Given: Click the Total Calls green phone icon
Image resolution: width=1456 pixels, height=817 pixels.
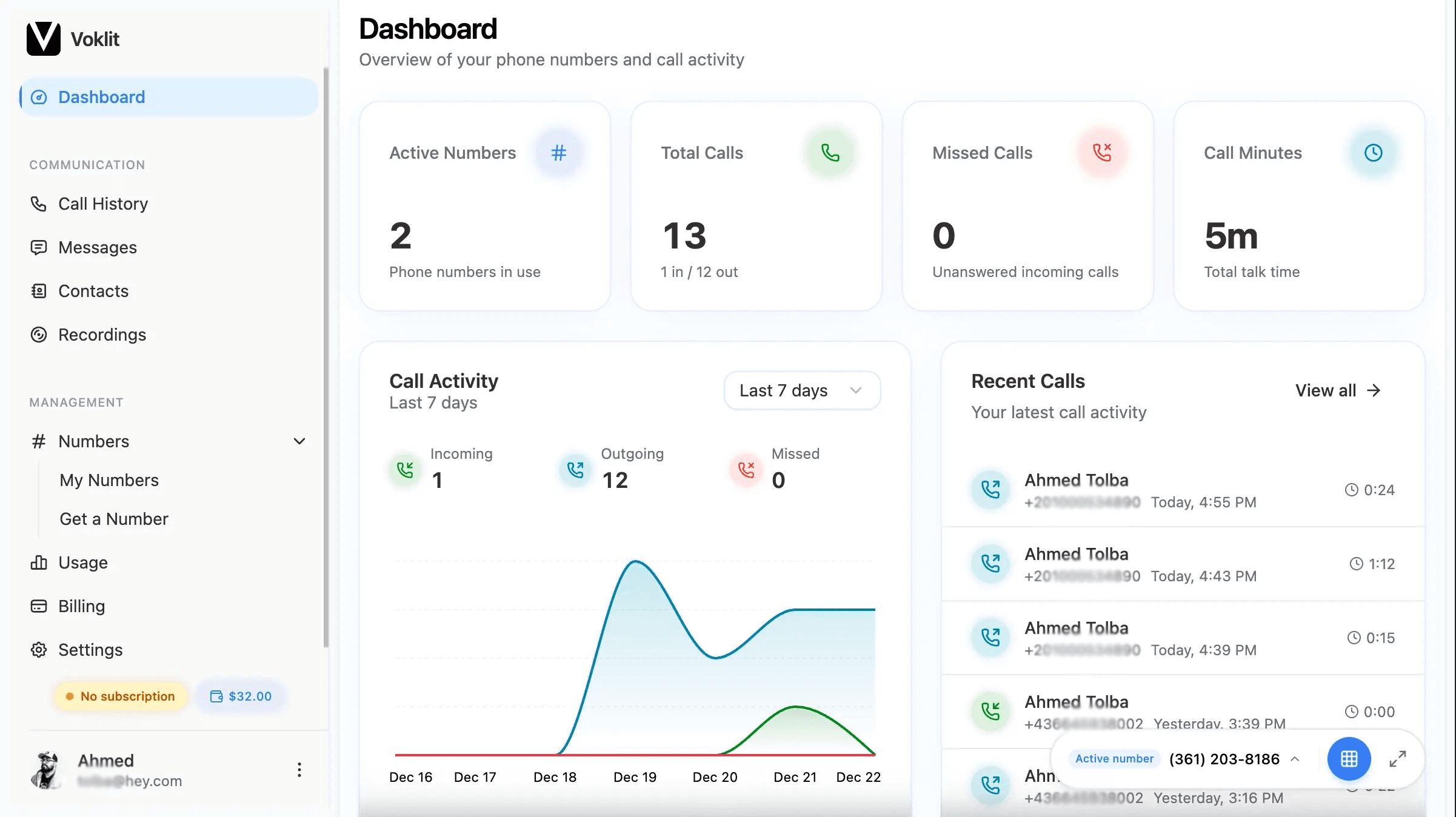Looking at the screenshot, I should pyautogui.click(x=830, y=153).
